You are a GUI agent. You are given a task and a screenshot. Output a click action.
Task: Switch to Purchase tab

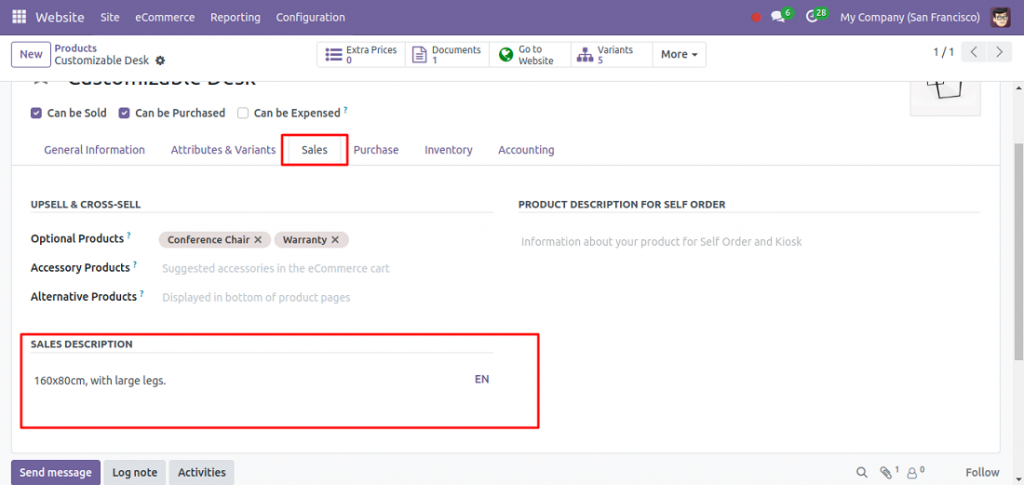click(376, 150)
